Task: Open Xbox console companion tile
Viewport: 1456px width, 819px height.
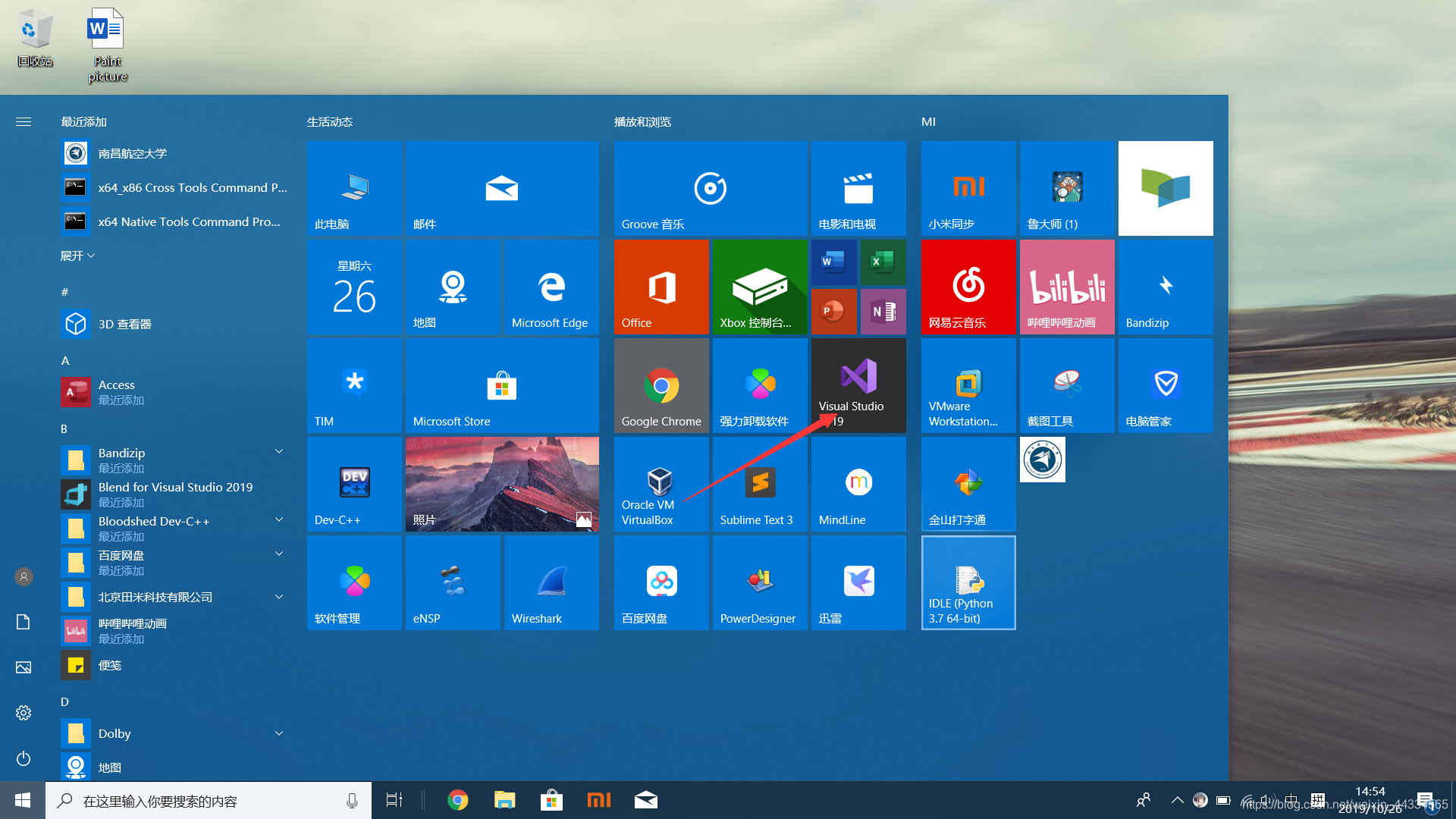Action: click(760, 287)
